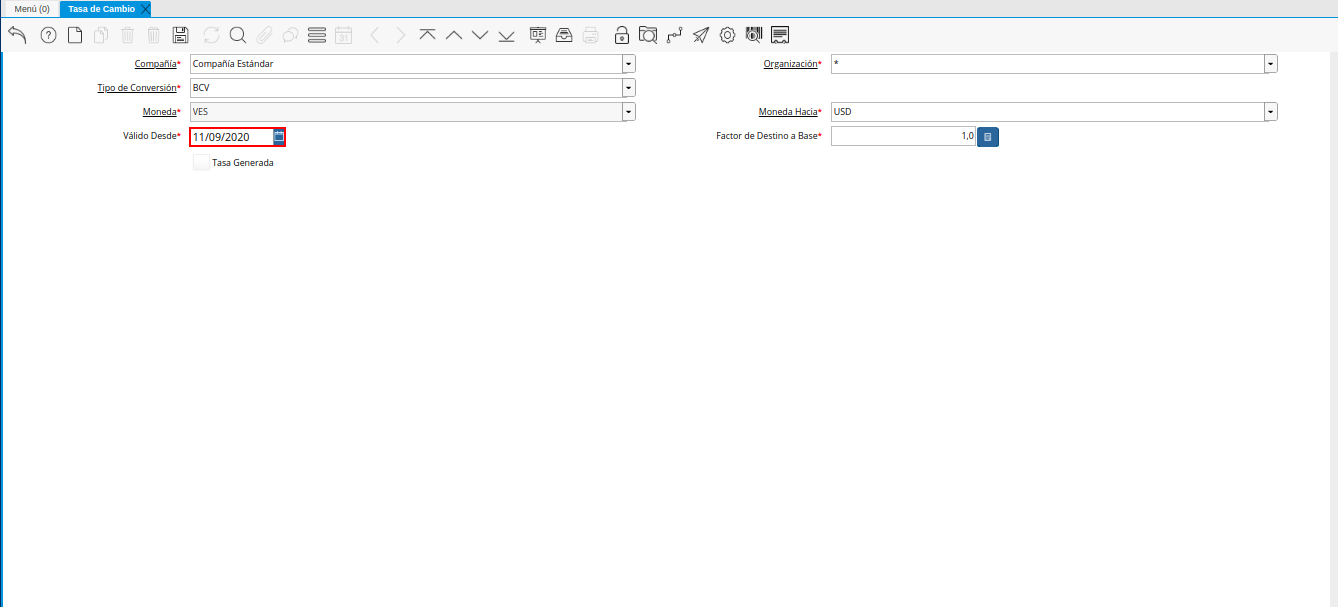
Task: Expand the Moneda Hacia dropdown arrow
Action: coord(1271,112)
